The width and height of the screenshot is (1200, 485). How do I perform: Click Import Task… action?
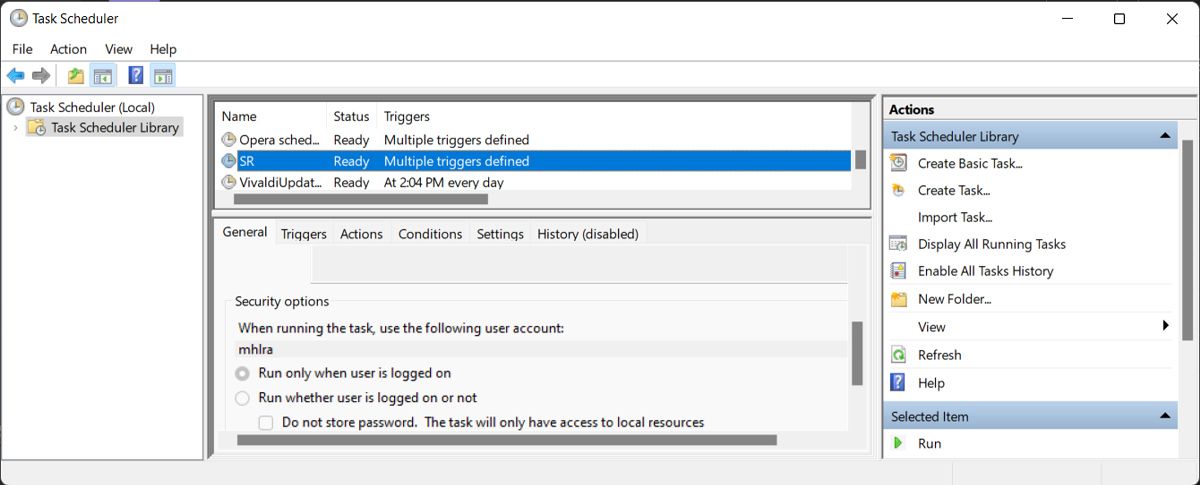tap(955, 217)
